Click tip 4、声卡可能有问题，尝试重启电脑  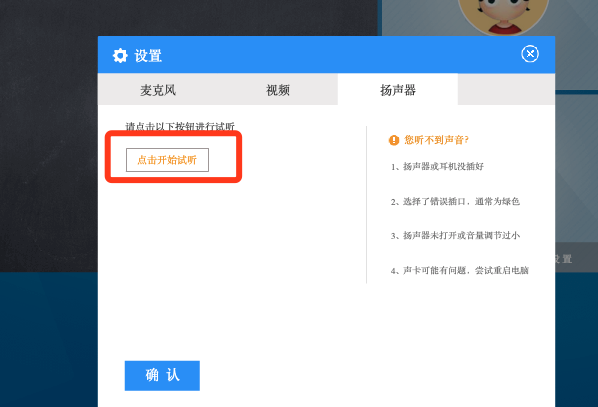point(460,270)
